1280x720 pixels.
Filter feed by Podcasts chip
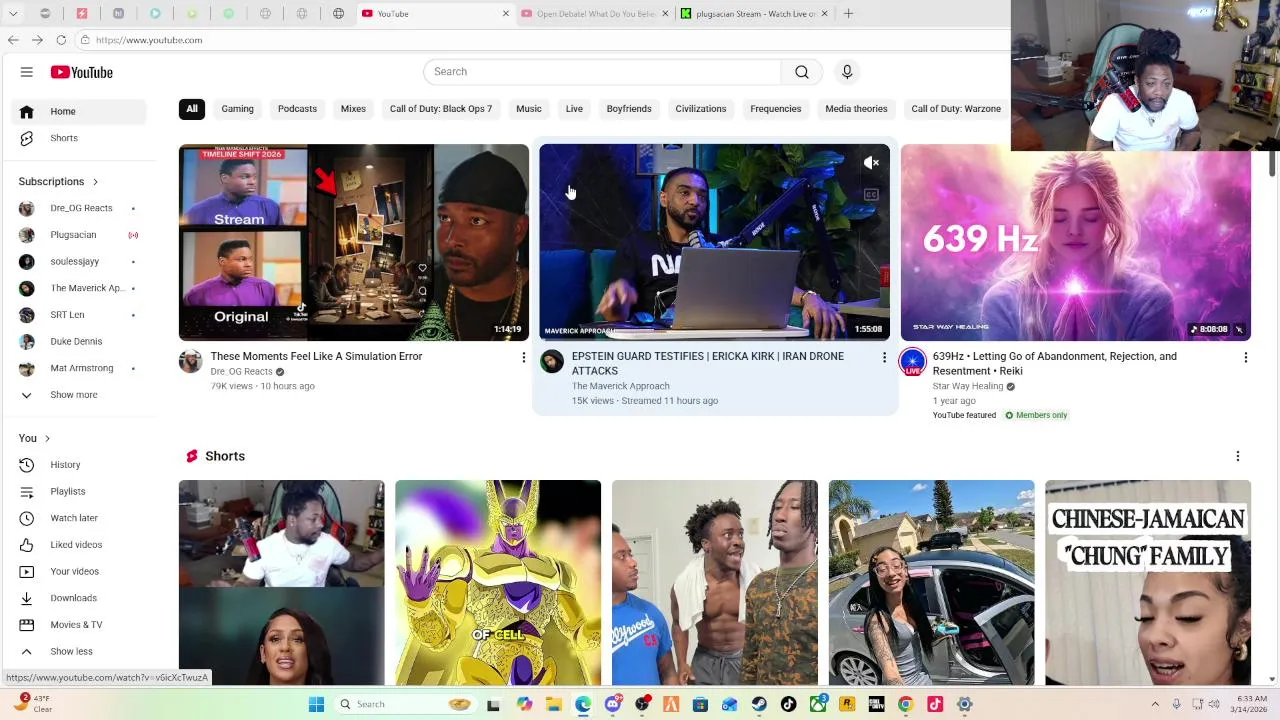tap(297, 109)
